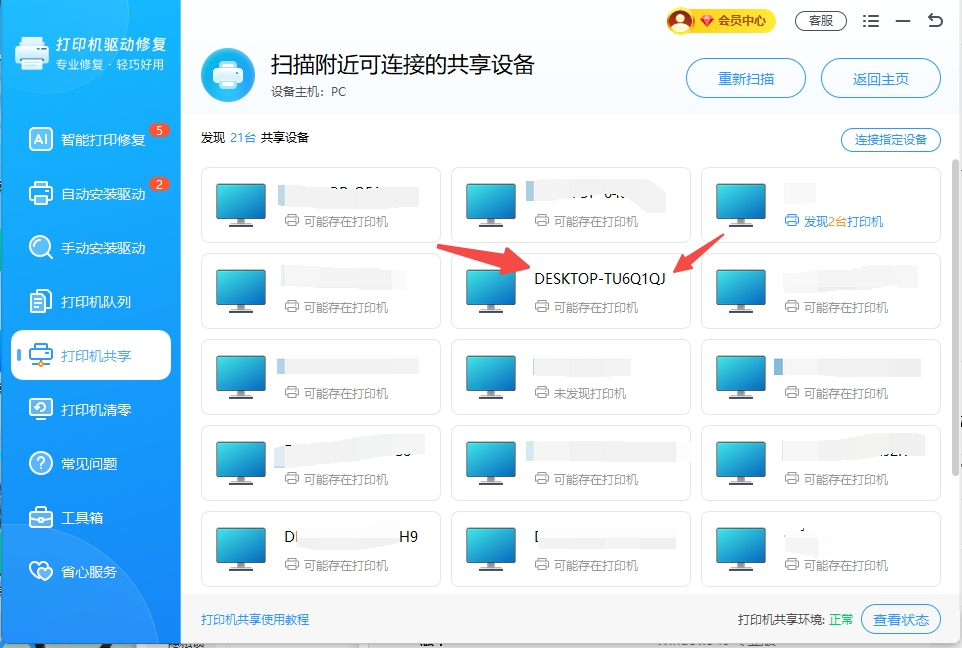Screen dimensions: 962x648
Task: Click the 手动安装驱动 magnifier icon
Action: (41, 248)
